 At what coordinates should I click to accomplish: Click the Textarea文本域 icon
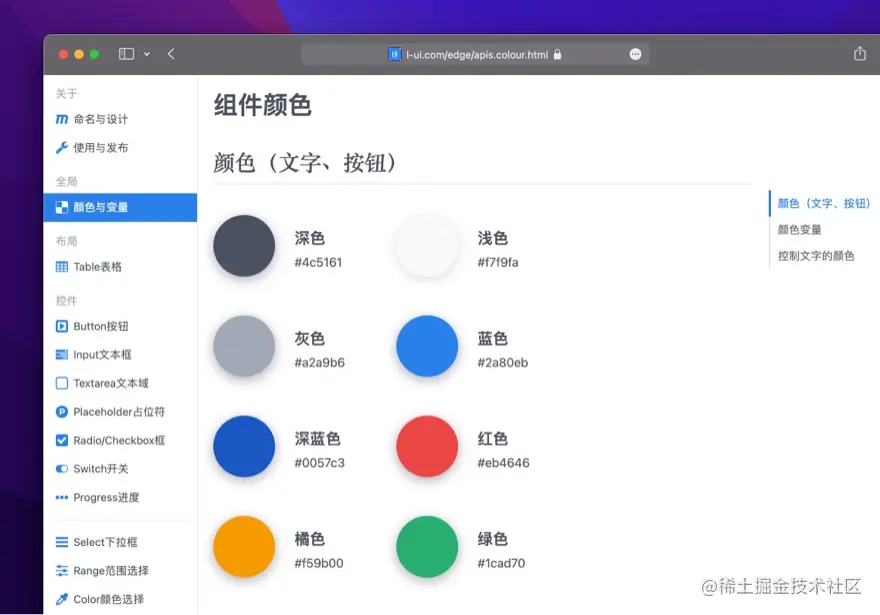click(61, 383)
